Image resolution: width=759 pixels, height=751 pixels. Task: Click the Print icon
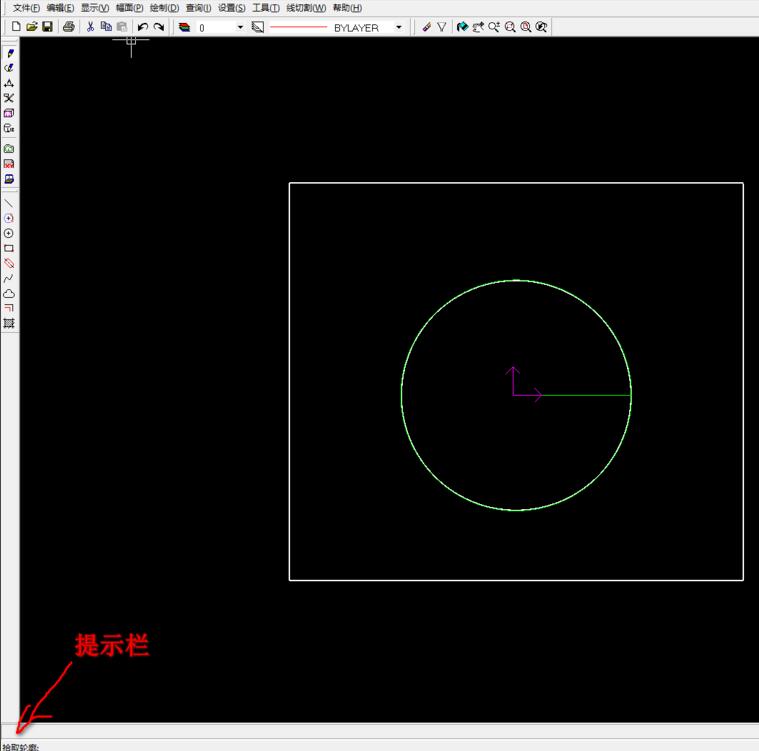[x=69, y=27]
